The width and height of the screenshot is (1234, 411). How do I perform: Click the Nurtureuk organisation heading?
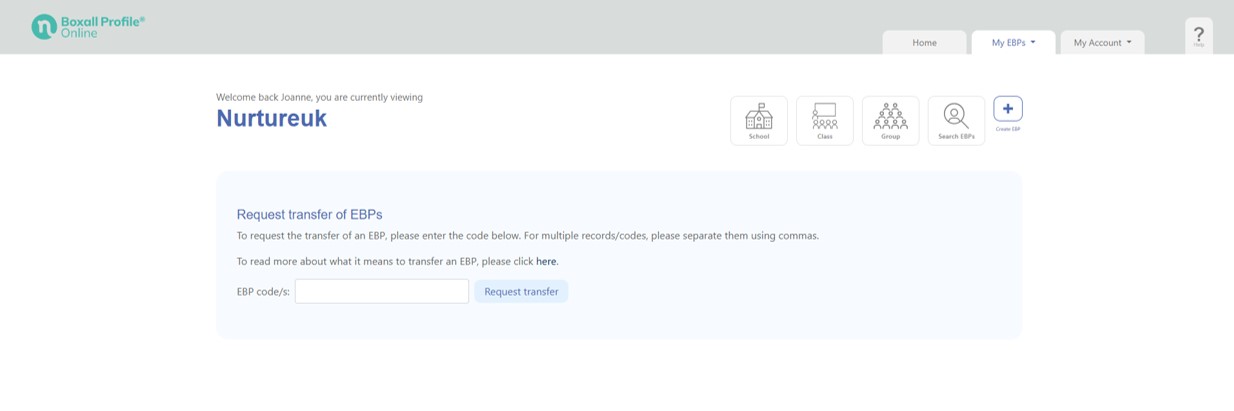[272, 118]
